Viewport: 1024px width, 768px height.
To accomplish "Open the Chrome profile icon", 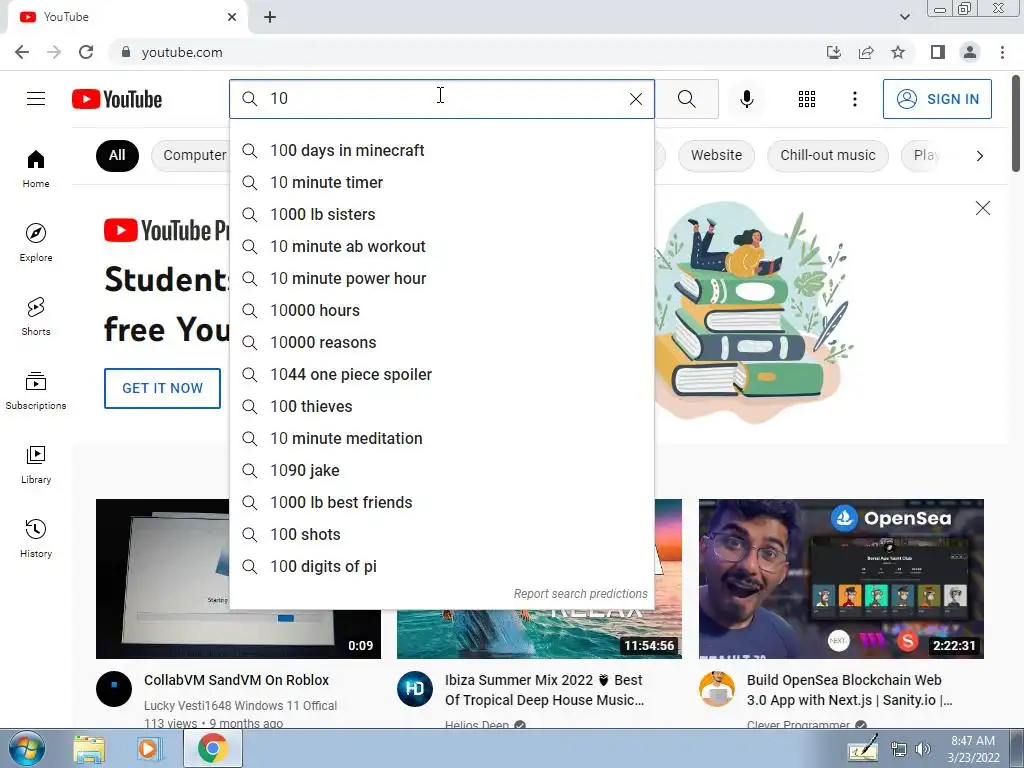I will pos(970,52).
